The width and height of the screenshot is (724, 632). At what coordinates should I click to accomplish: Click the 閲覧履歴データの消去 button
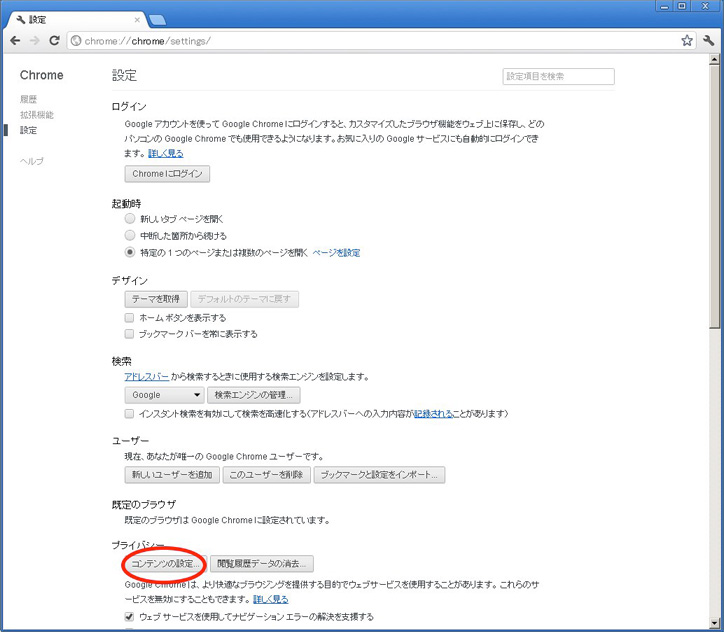pyautogui.click(x=262, y=564)
